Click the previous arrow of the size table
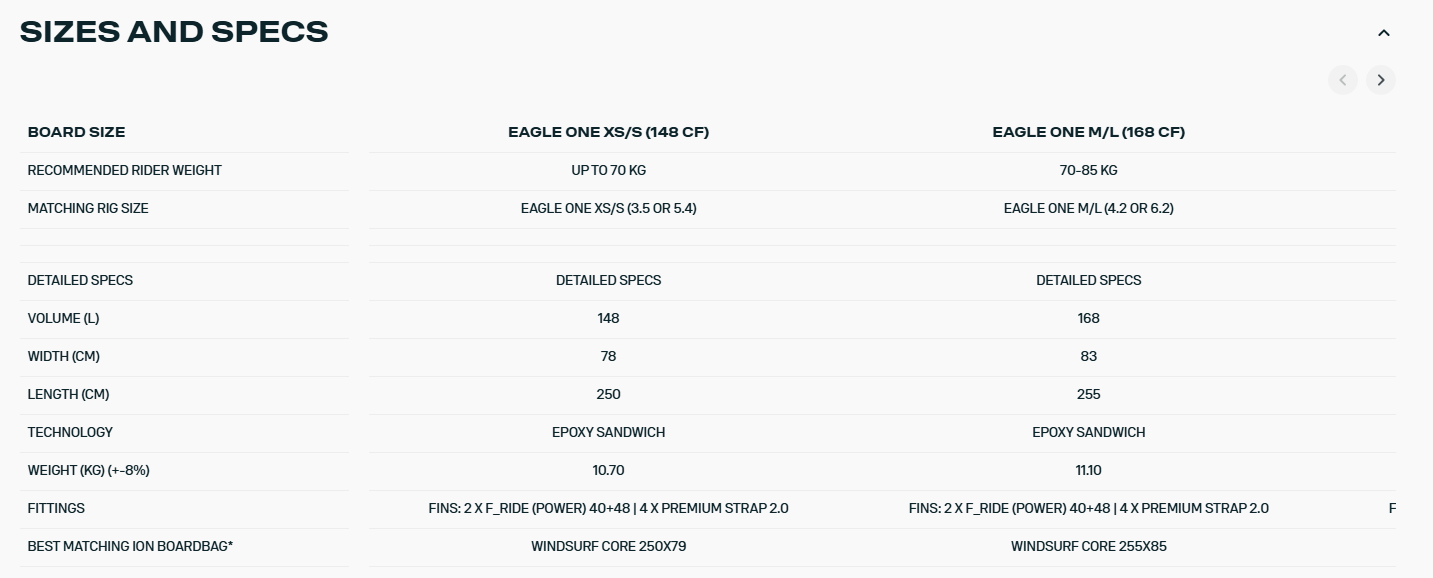Screen dimensions: 1433x578 pos(1343,80)
